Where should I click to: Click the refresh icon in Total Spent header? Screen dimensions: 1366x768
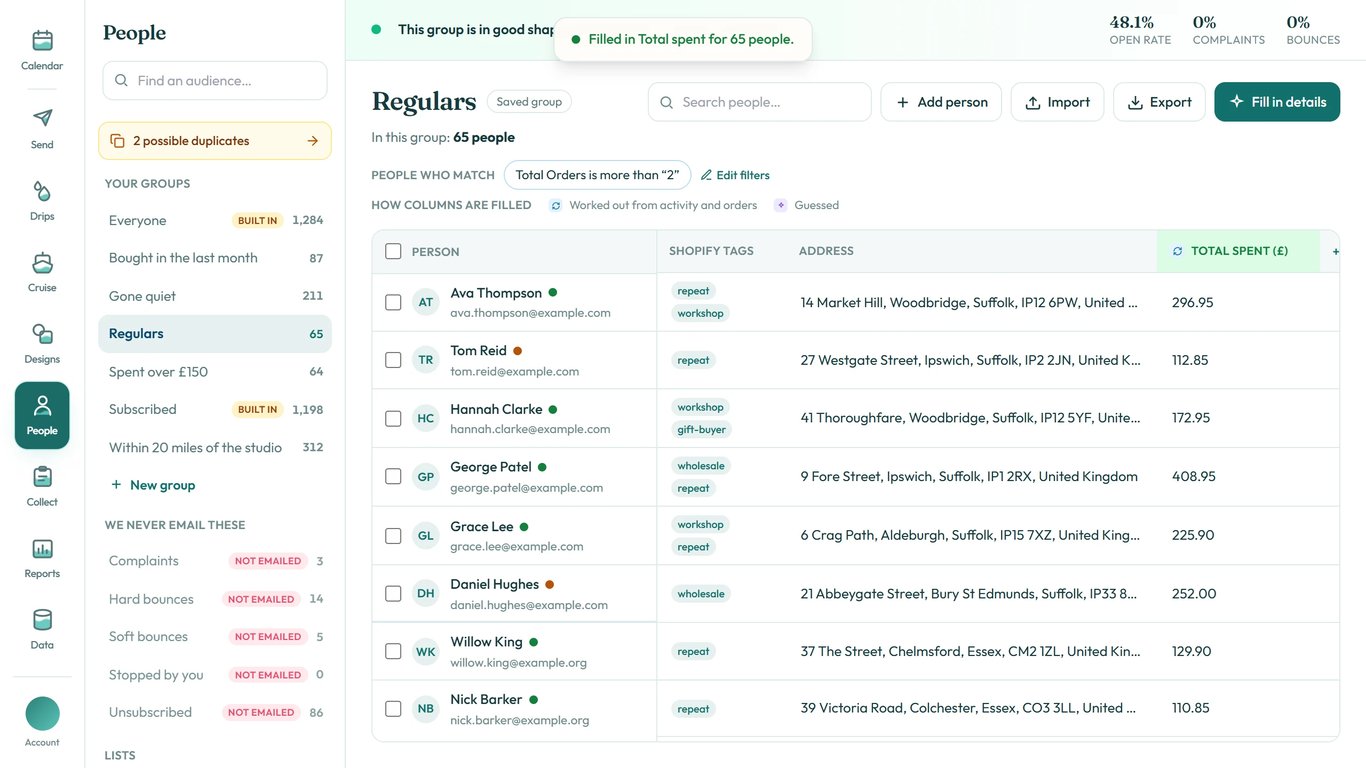(1178, 251)
